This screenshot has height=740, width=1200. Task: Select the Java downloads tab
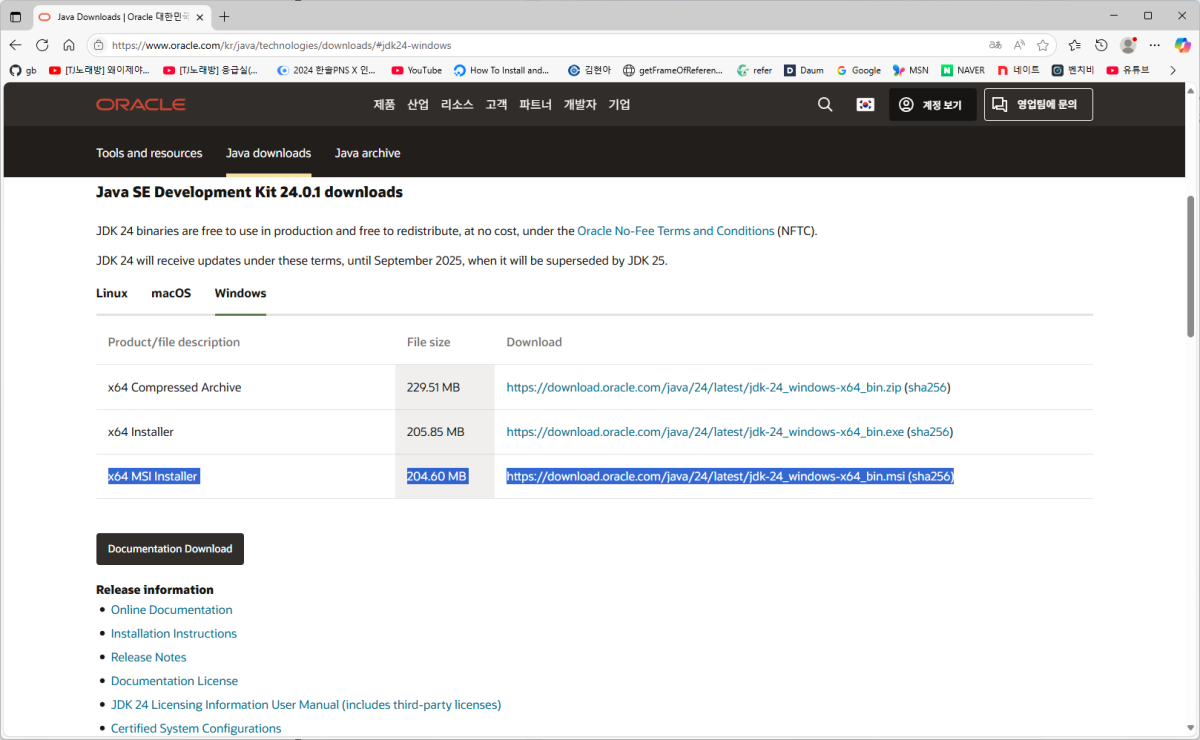[268, 153]
